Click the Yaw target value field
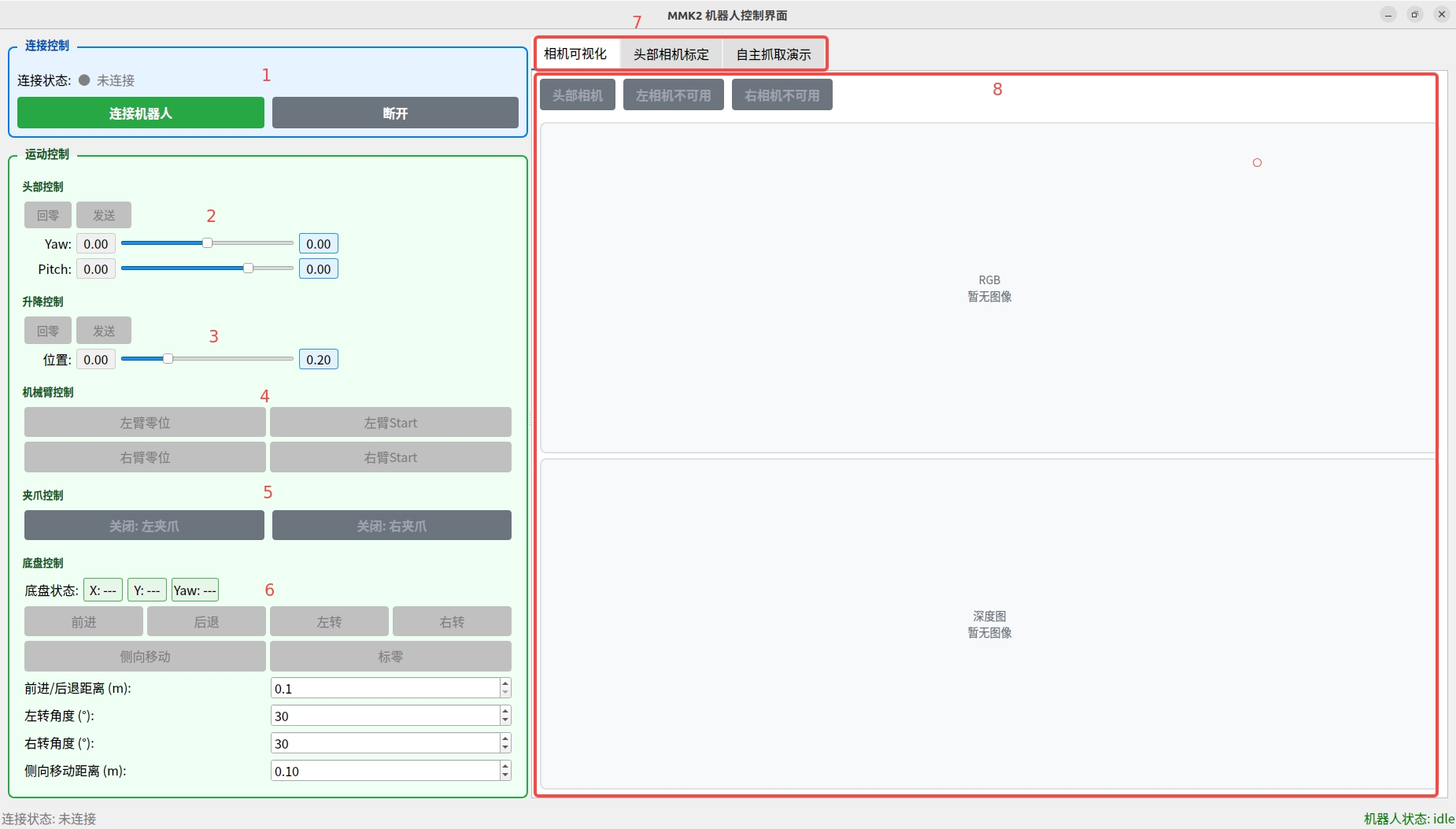The width and height of the screenshot is (1456, 829). point(318,244)
